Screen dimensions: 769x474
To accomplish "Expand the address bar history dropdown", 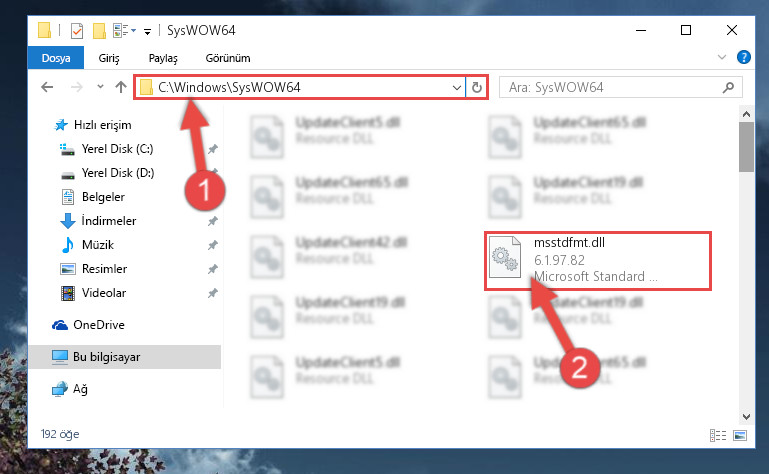I will (x=457, y=87).
